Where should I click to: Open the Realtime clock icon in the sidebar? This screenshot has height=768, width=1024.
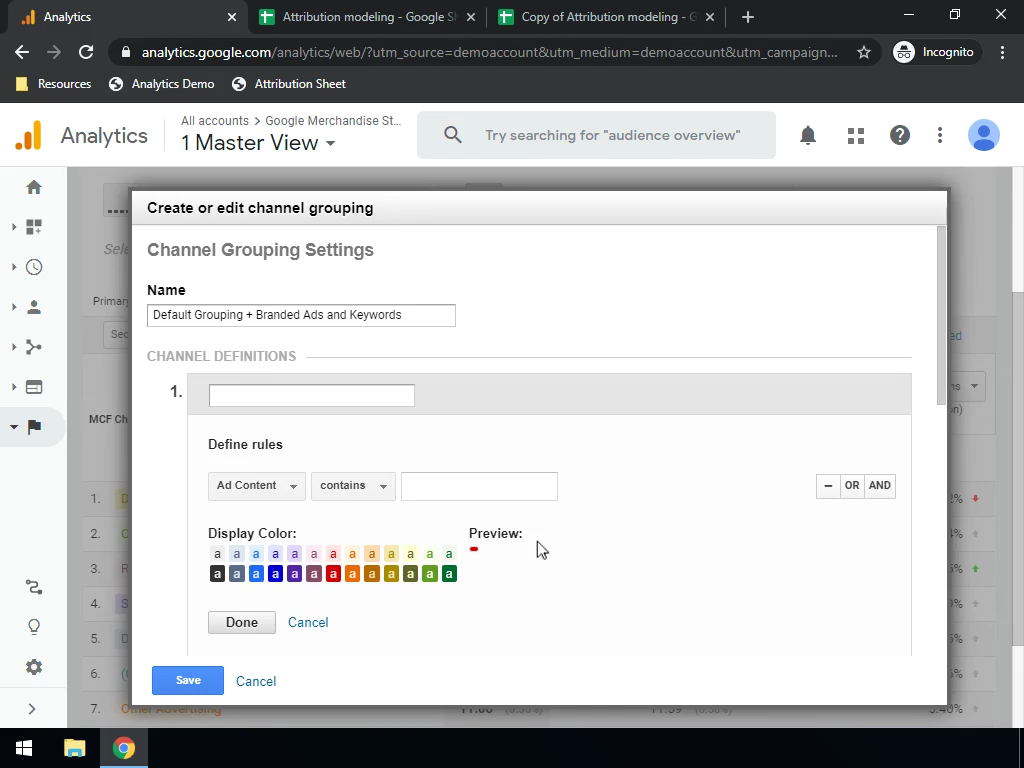click(34, 267)
